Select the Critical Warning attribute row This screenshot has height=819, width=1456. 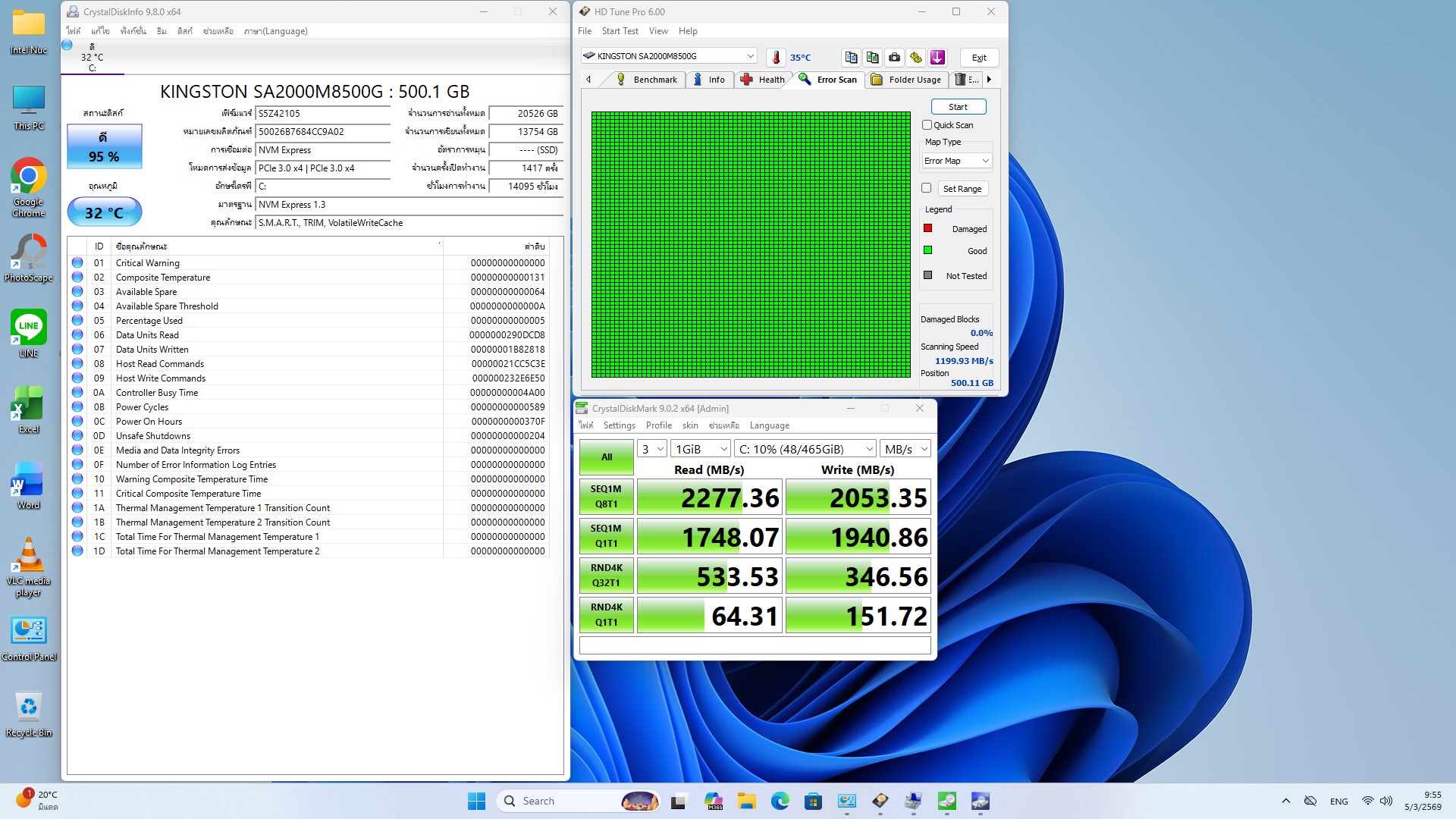tap(148, 263)
